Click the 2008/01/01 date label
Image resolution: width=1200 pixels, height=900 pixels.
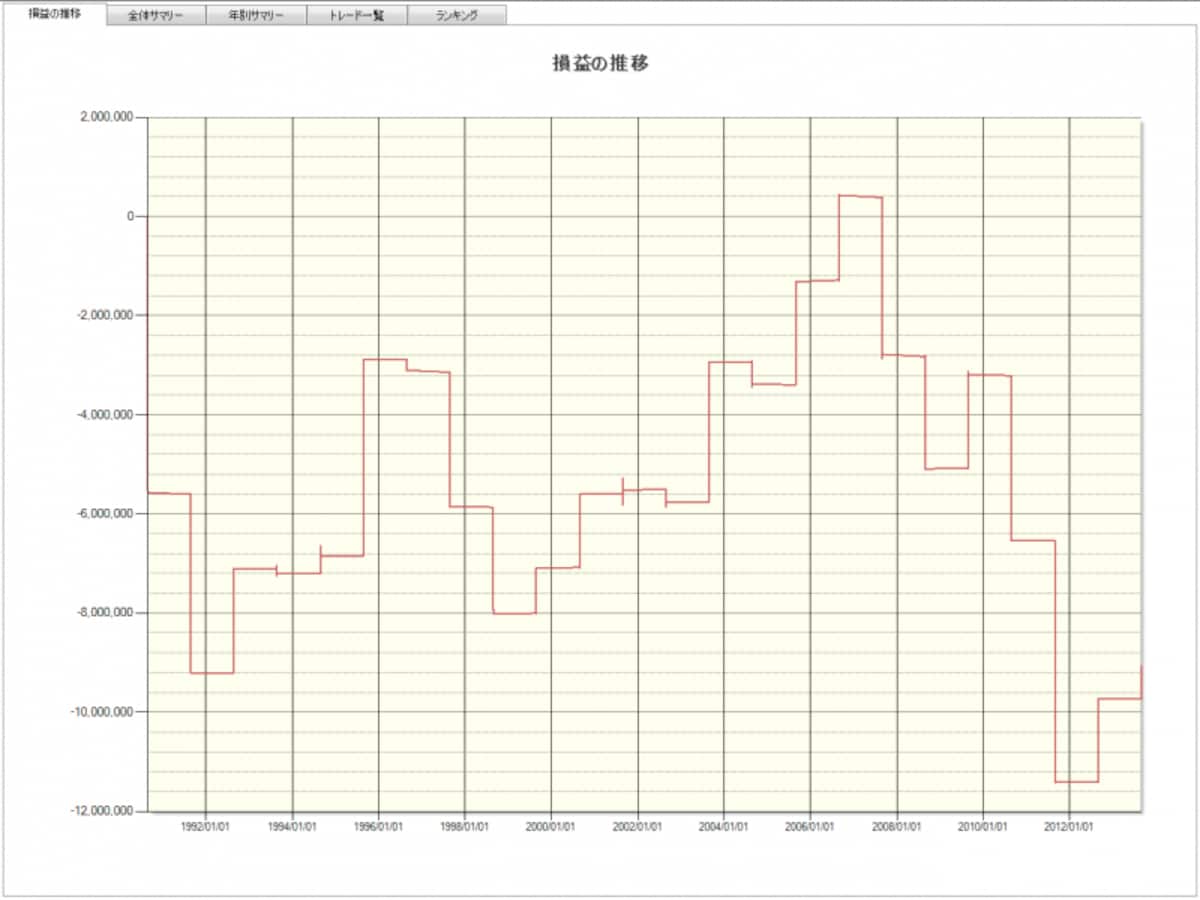pyautogui.click(x=897, y=827)
